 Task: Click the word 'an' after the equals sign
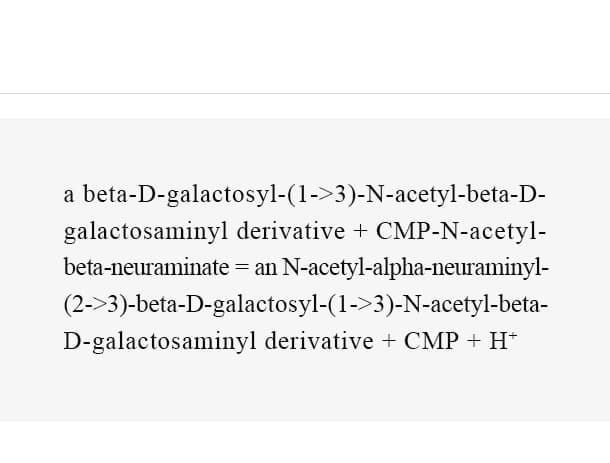(x=266, y=268)
